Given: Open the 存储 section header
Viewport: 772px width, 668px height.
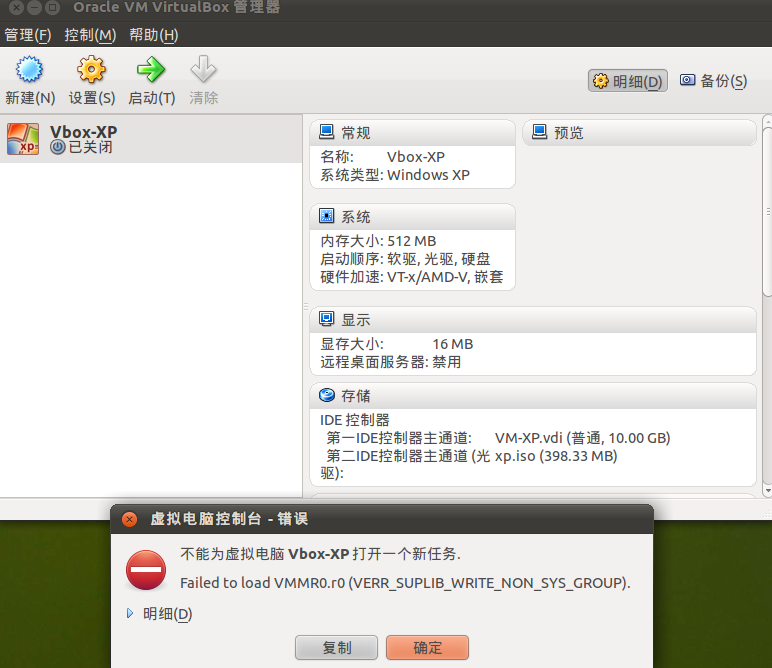Looking at the screenshot, I should tap(533, 396).
